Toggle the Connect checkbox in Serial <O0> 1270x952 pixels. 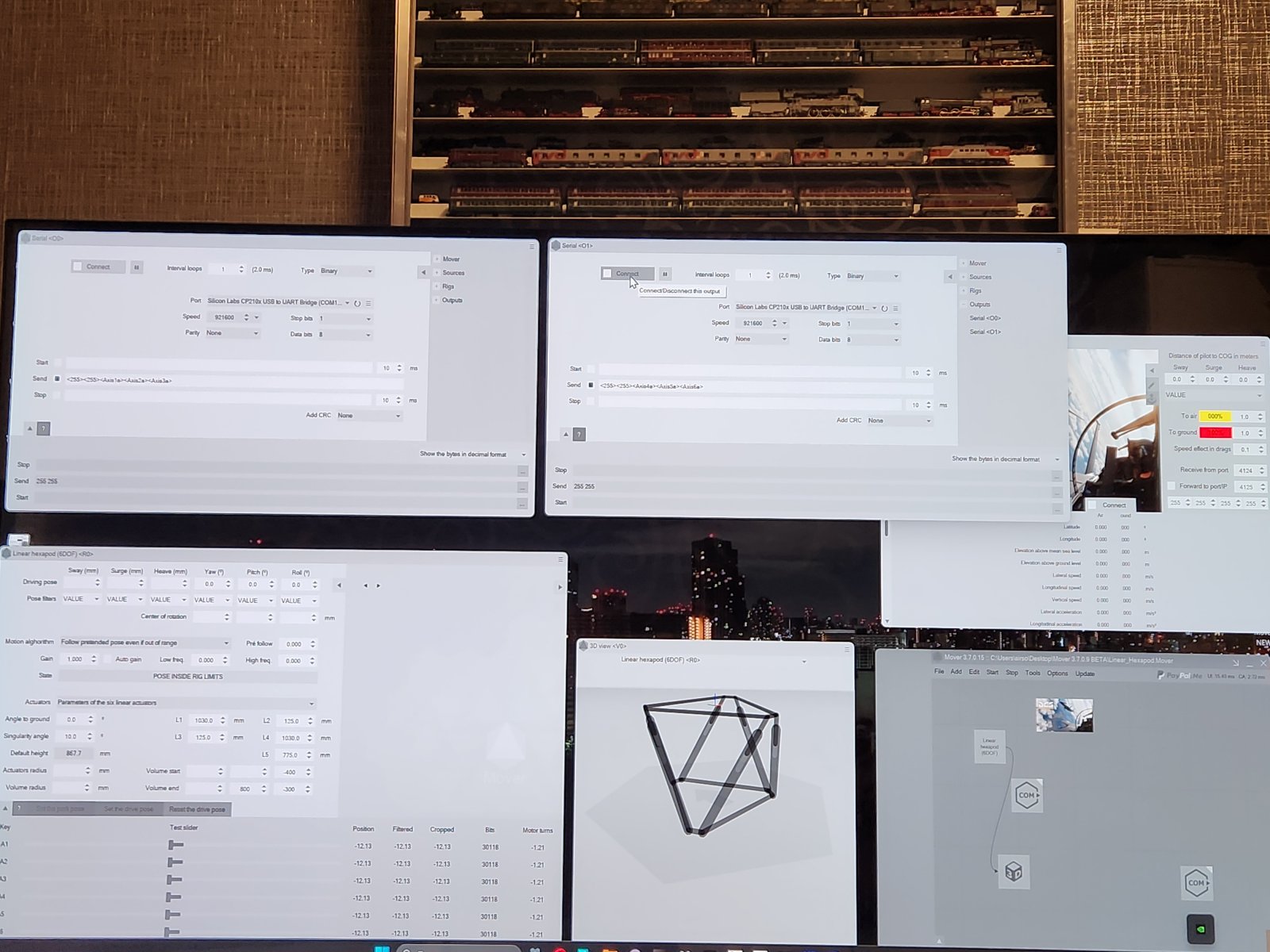pos(78,267)
